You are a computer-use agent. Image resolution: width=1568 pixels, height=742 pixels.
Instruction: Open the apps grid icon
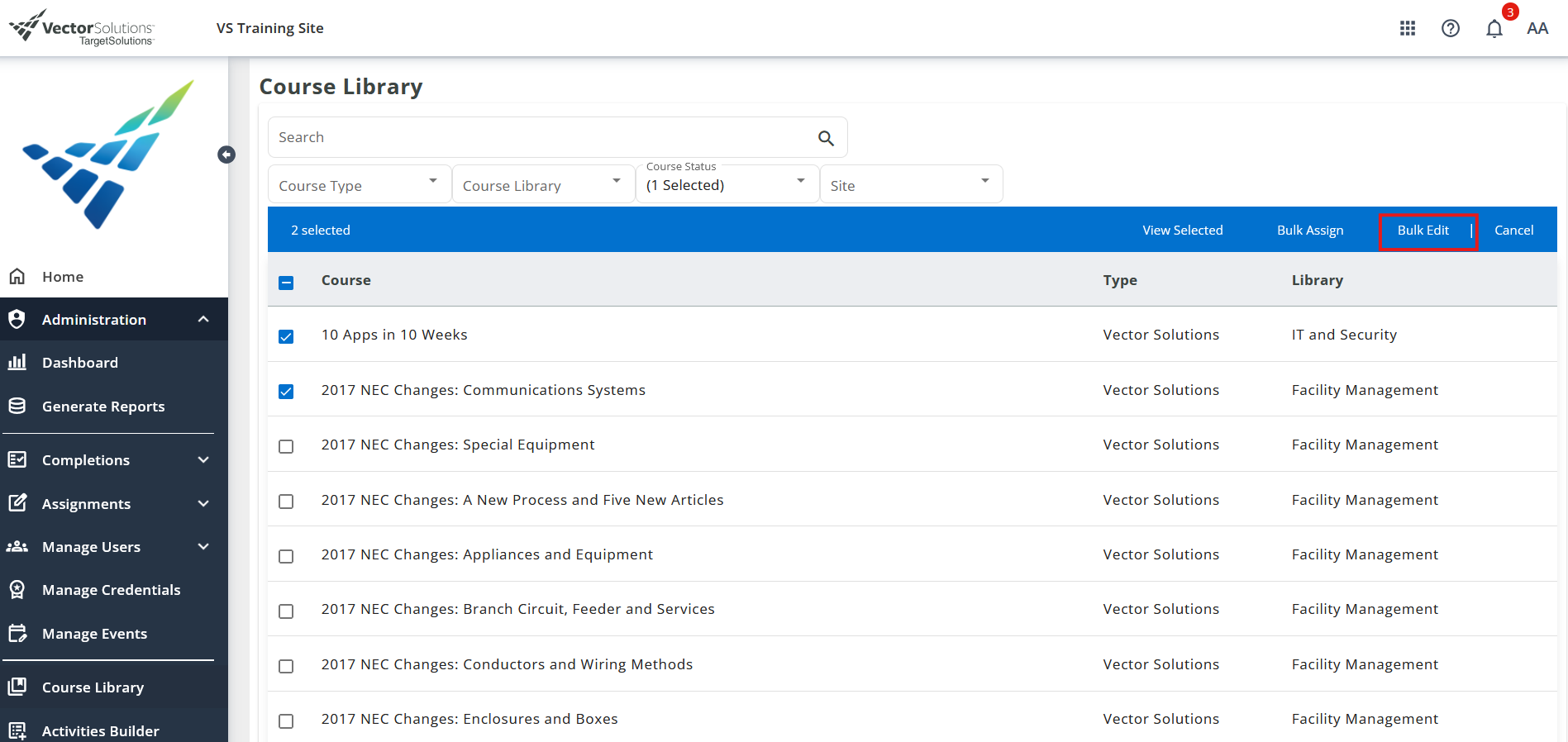(1408, 28)
